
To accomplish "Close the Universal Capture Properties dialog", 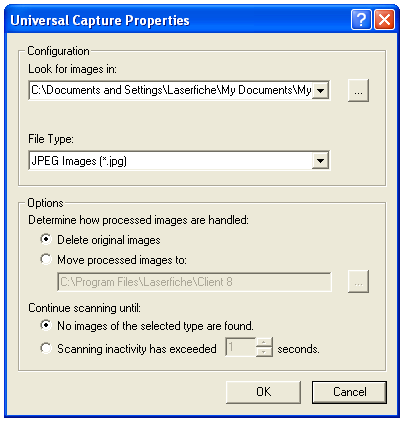I will (384, 20).
